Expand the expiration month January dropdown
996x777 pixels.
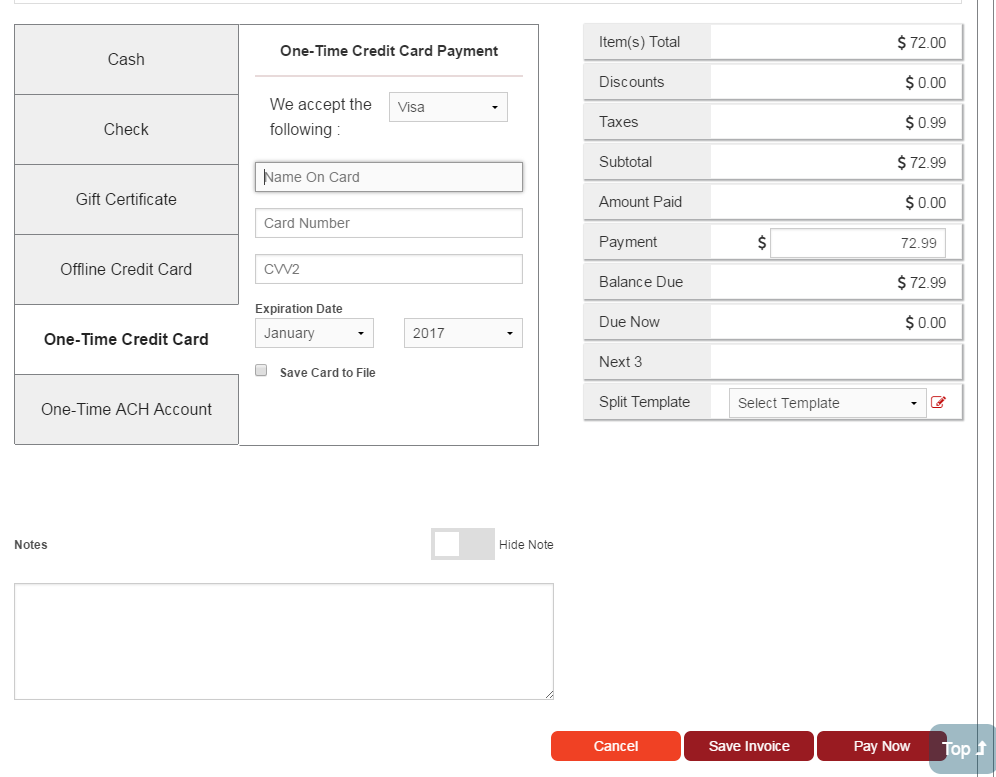pyautogui.click(x=314, y=333)
